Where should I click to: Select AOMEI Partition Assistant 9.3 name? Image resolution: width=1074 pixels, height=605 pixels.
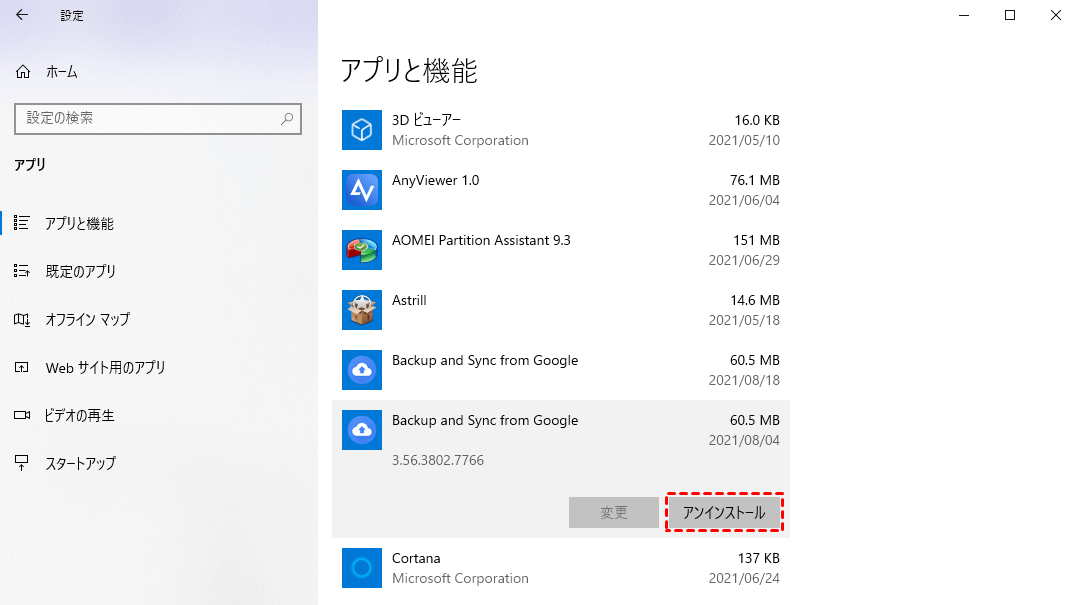pos(481,240)
